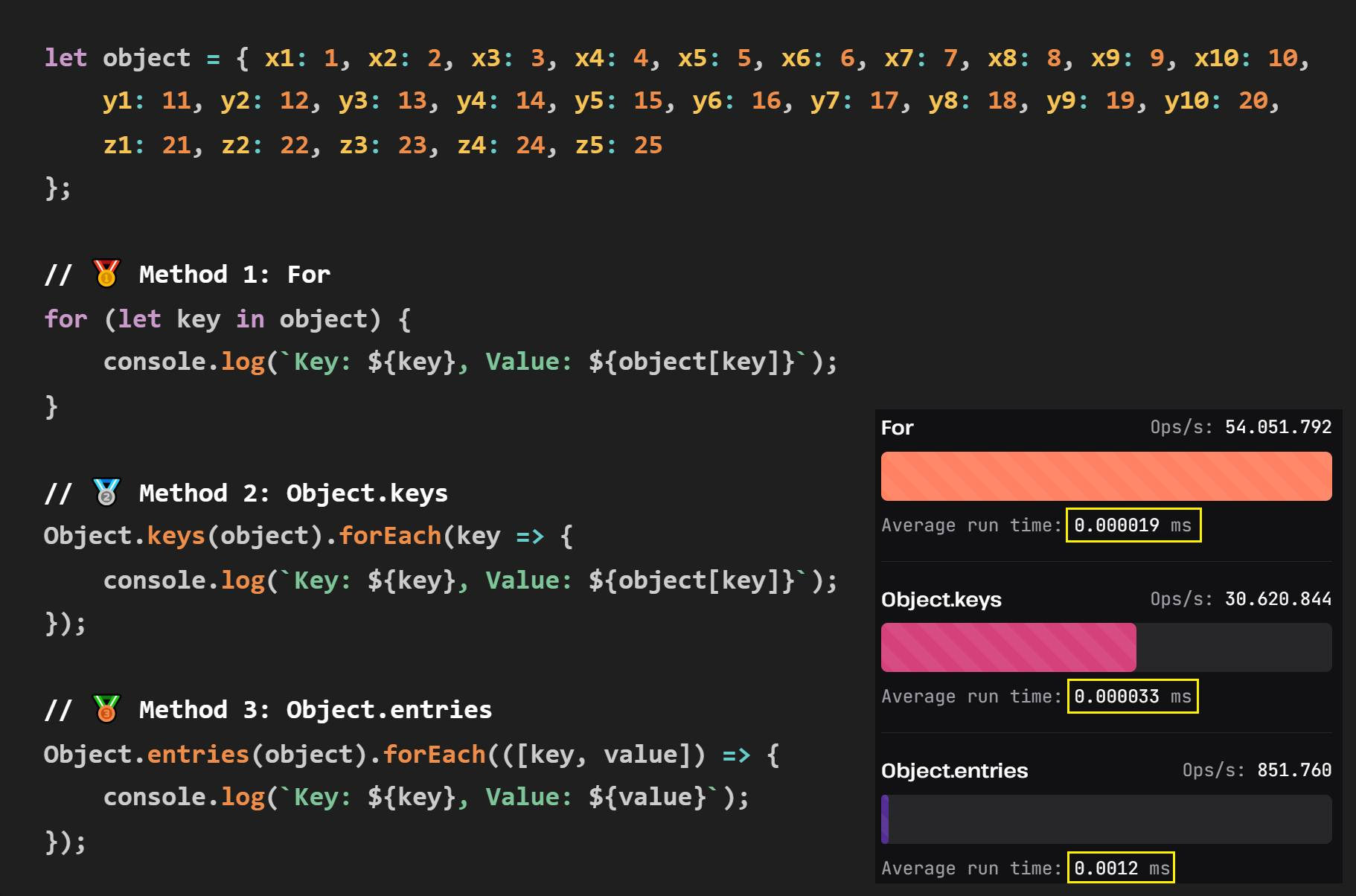Click the gold medal icon for Method 1
This screenshot has width=1356, height=896.
[x=106, y=273]
